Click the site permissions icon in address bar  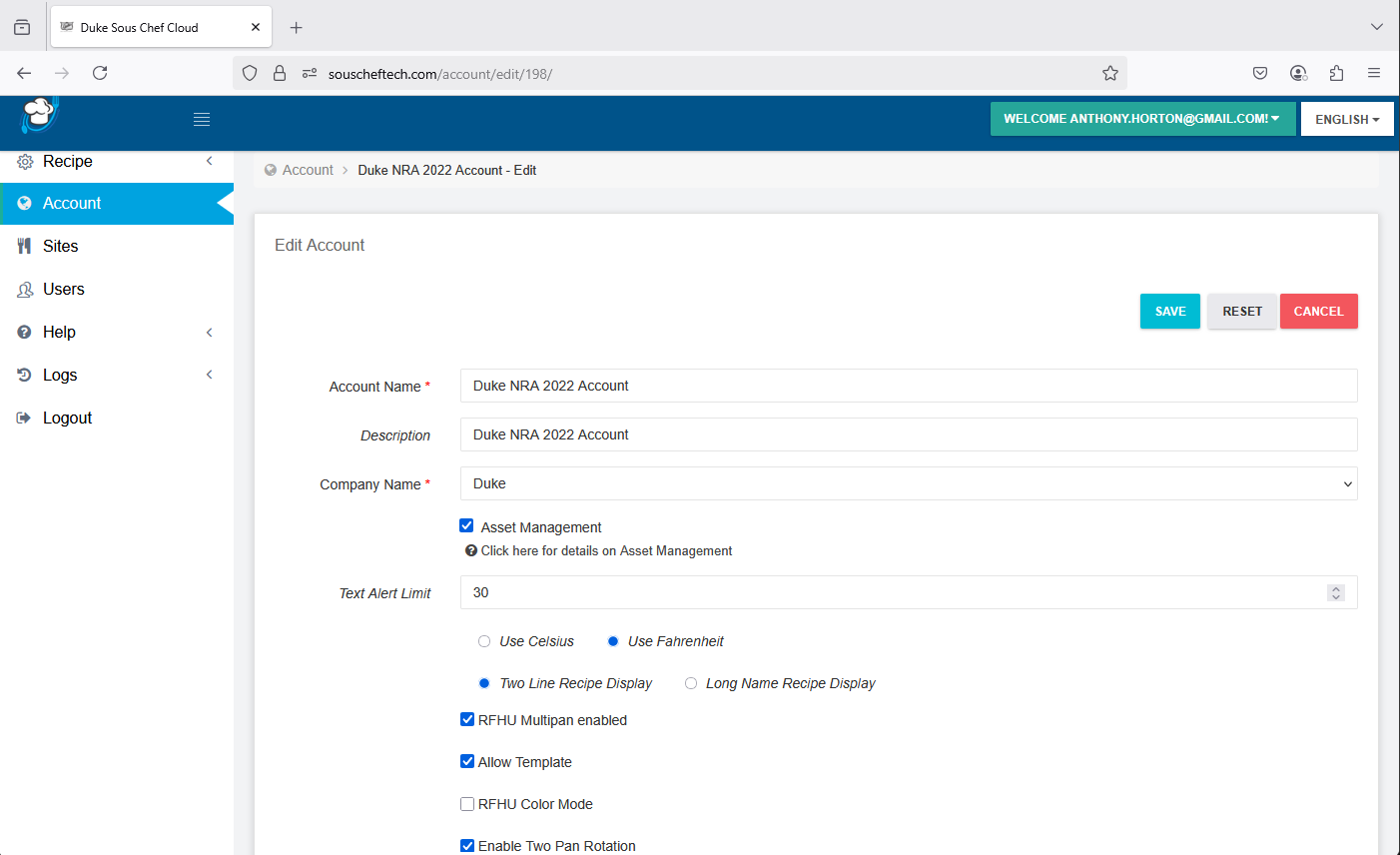pyautogui.click(x=310, y=73)
